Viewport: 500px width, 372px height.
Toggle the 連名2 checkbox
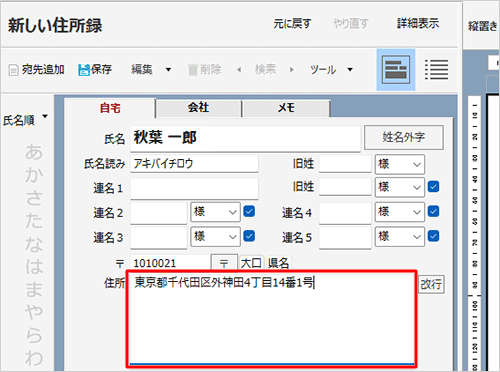(x=249, y=211)
